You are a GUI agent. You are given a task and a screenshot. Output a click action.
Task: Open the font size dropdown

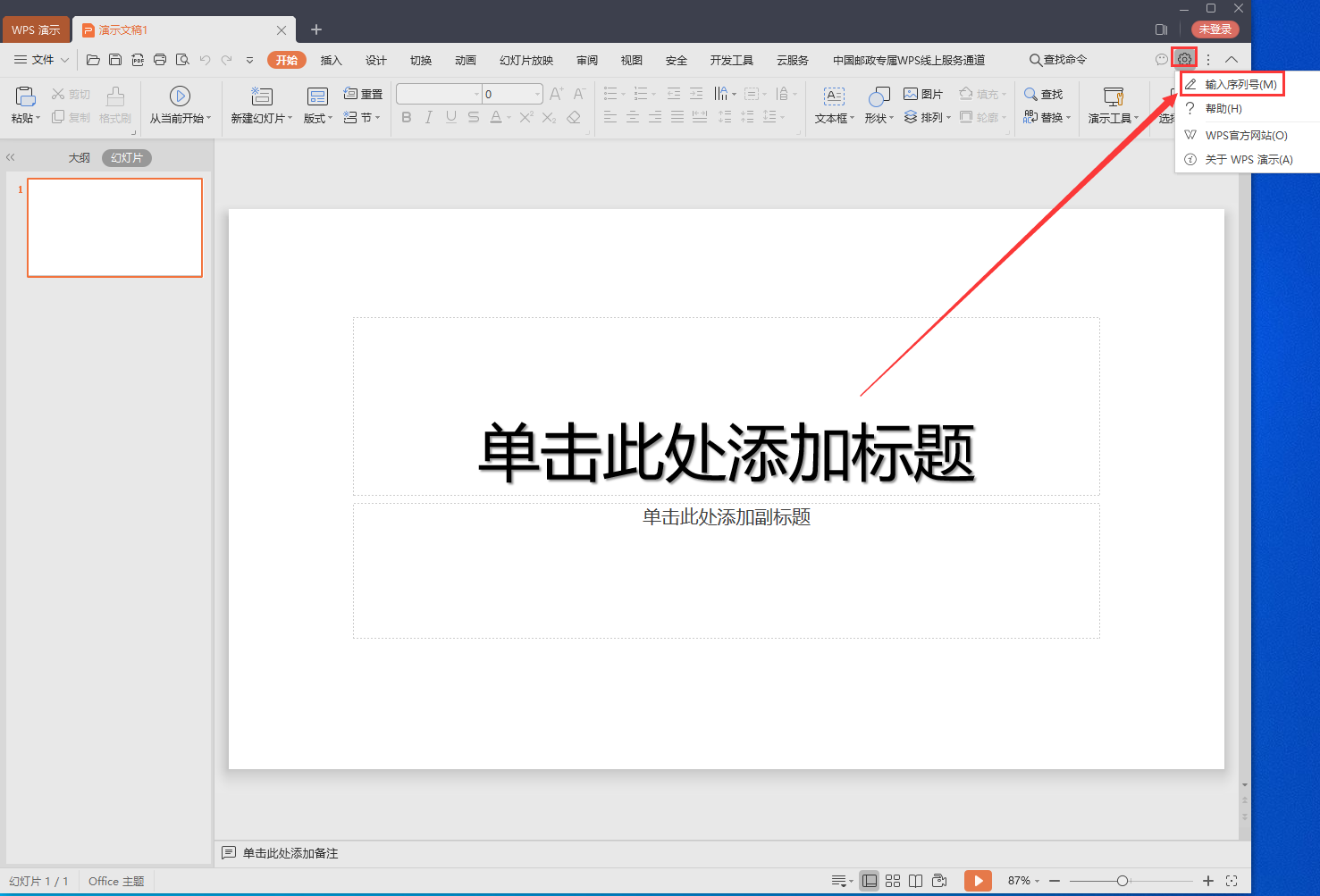click(x=537, y=94)
